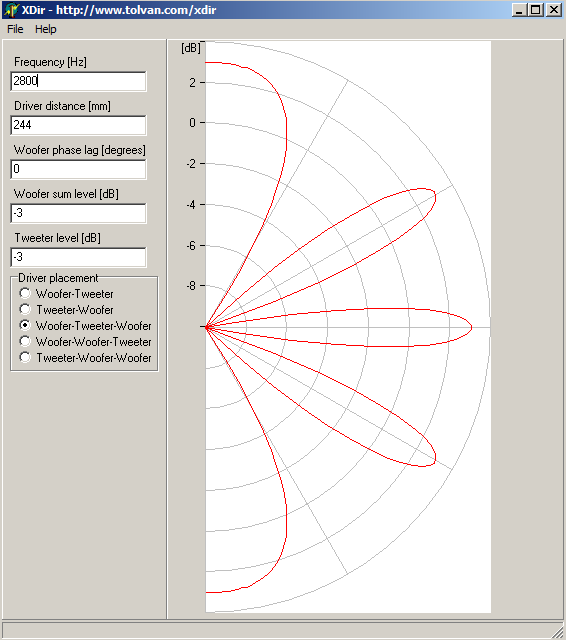Viewport: 566px width, 640px height.
Task: Click the Woofer phase lag input field
Action: click(78, 169)
